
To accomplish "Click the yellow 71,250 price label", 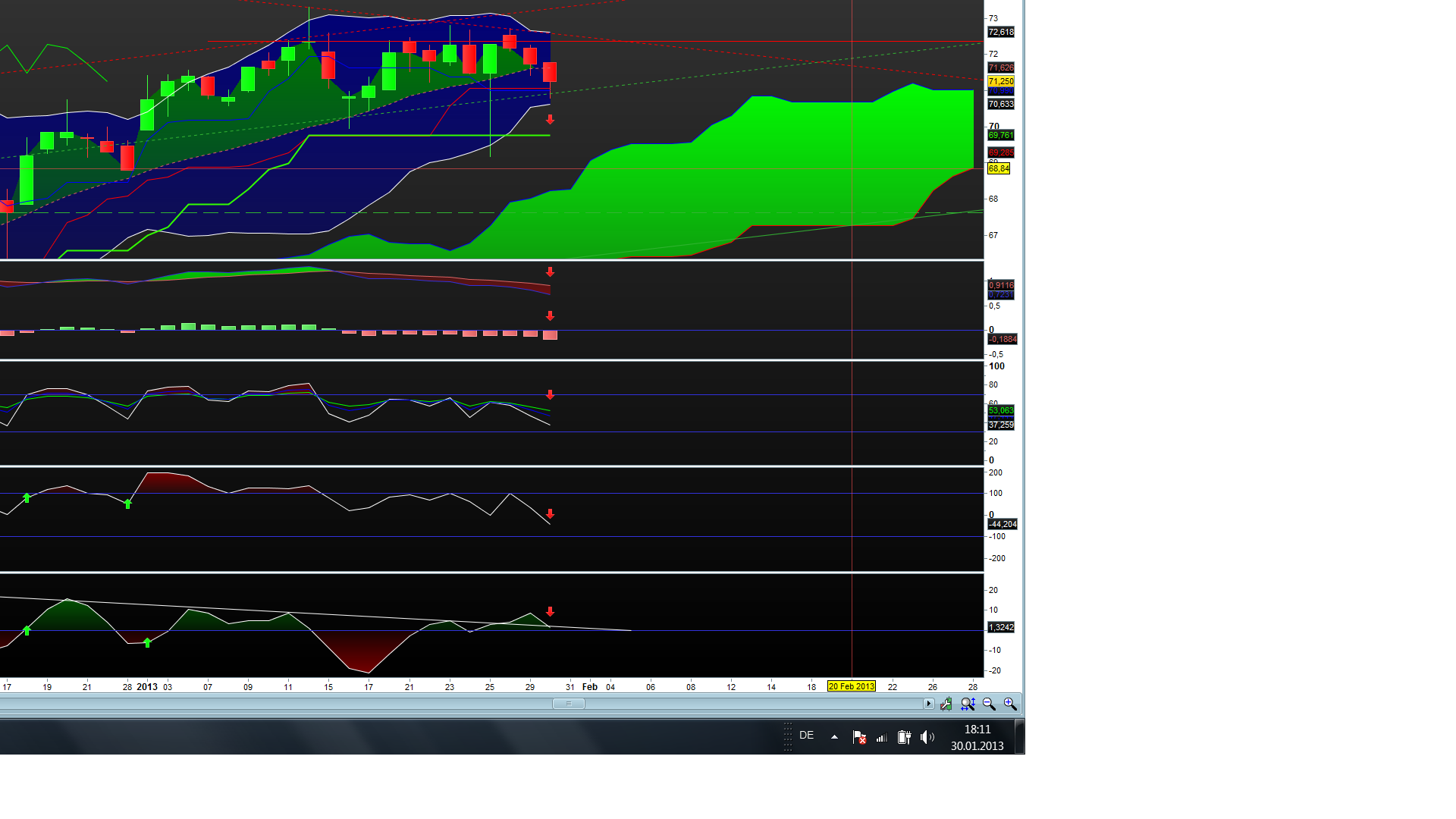I will pyautogui.click(x=1001, y=81).
